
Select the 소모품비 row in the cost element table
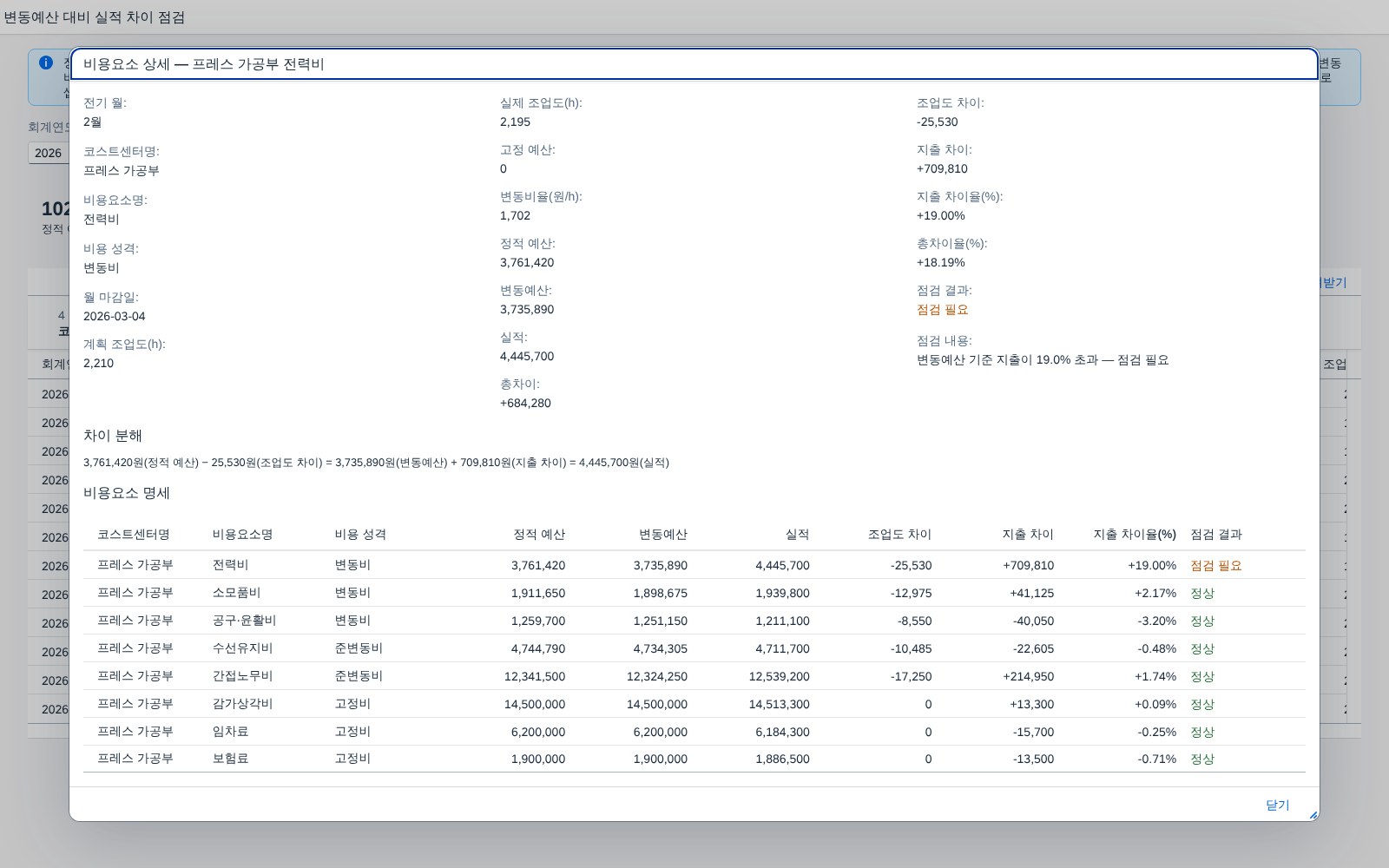click(694, 593)
